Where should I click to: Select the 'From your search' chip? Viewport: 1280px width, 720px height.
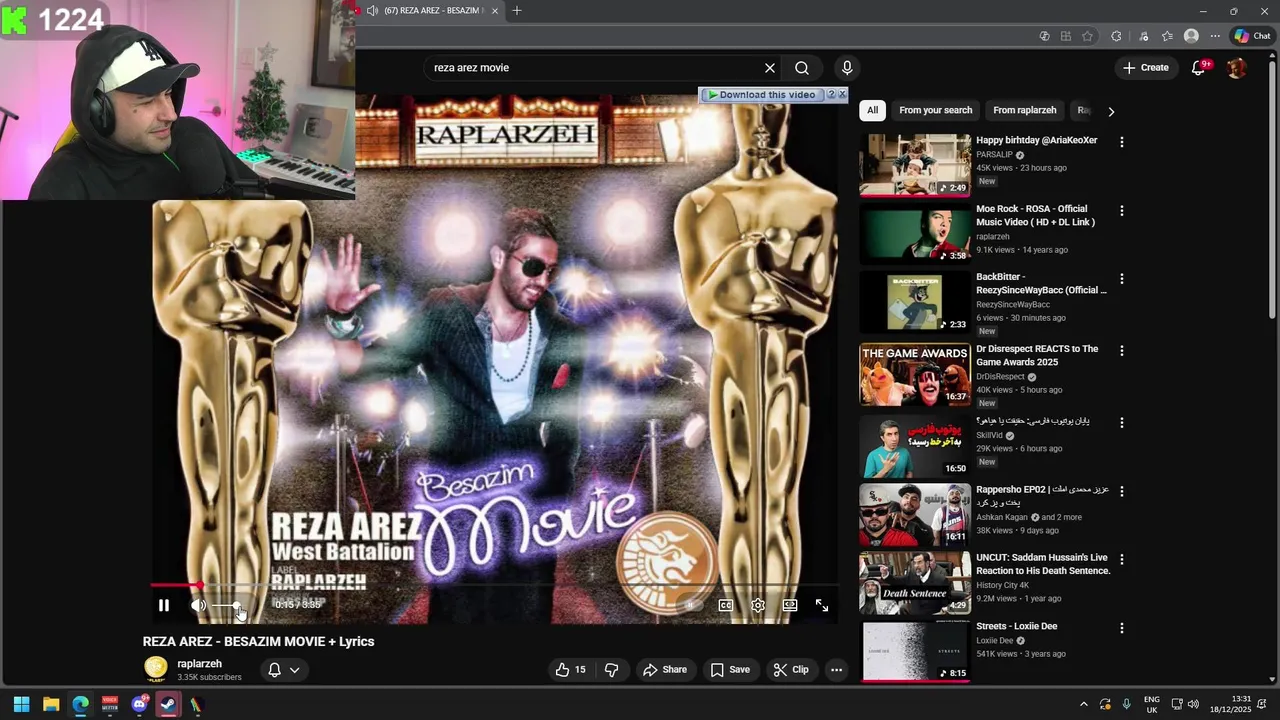[936, 110]
